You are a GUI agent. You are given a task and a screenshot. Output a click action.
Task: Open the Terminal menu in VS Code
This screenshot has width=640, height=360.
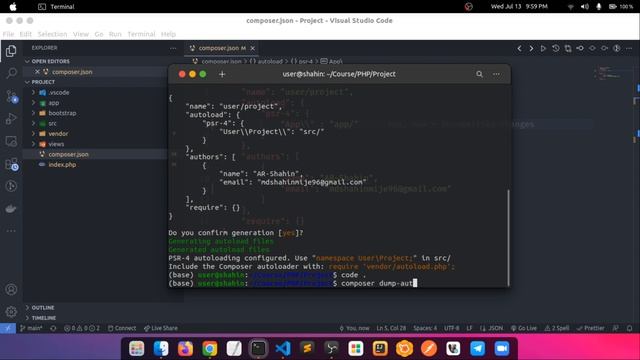click(141, 34)
